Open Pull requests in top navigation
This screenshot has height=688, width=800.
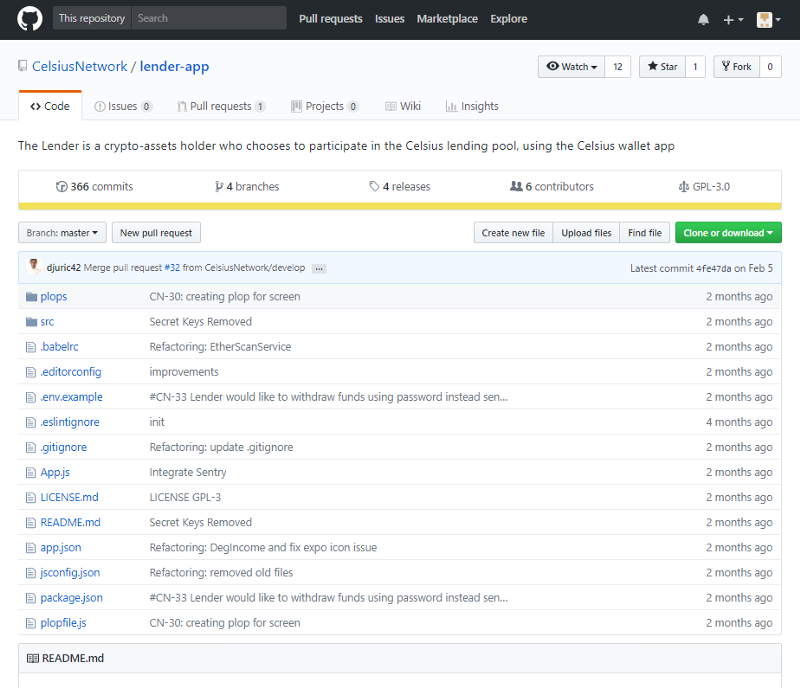(331, 19)
